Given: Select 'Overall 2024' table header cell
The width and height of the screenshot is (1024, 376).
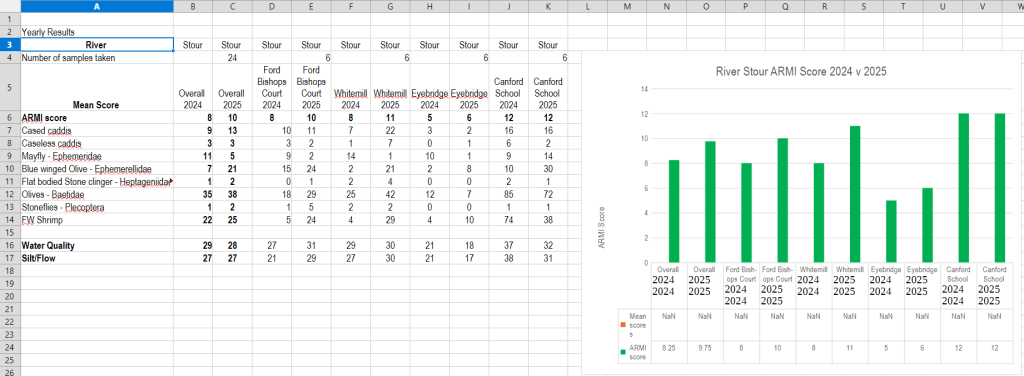Looking at the screenshot, I should [x=193, y=87].
